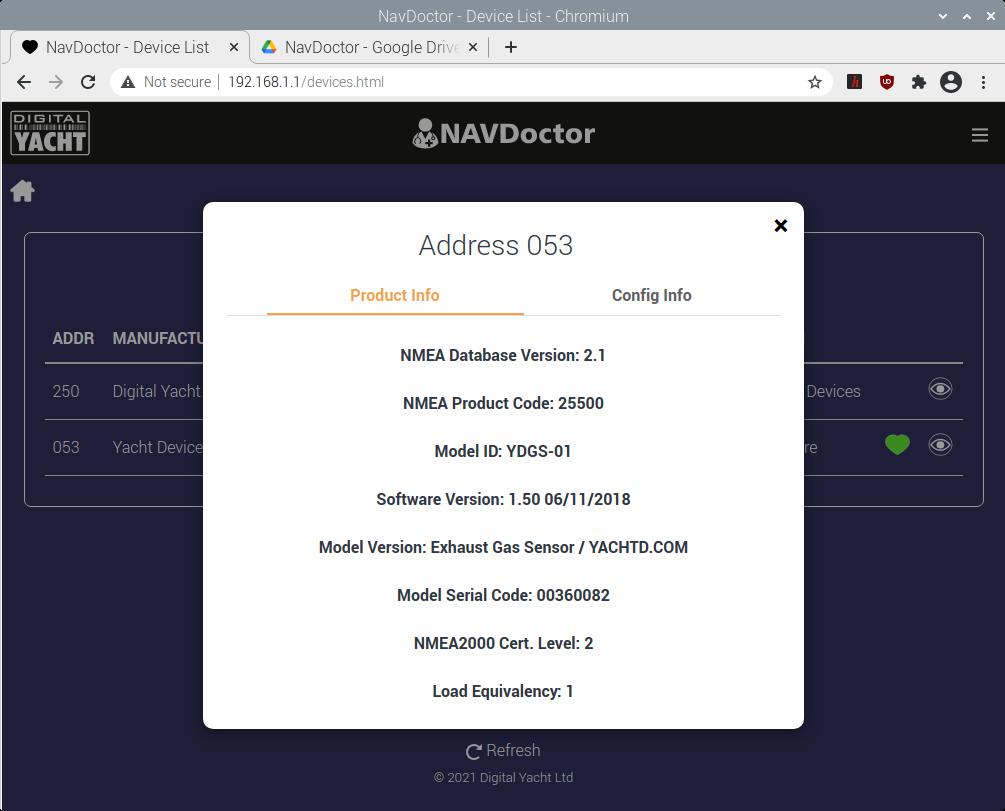The height and width of the screenshot is (811, 1005).
Task: Open the uBlock Origin extension
Action: click(x=886, y=81)
